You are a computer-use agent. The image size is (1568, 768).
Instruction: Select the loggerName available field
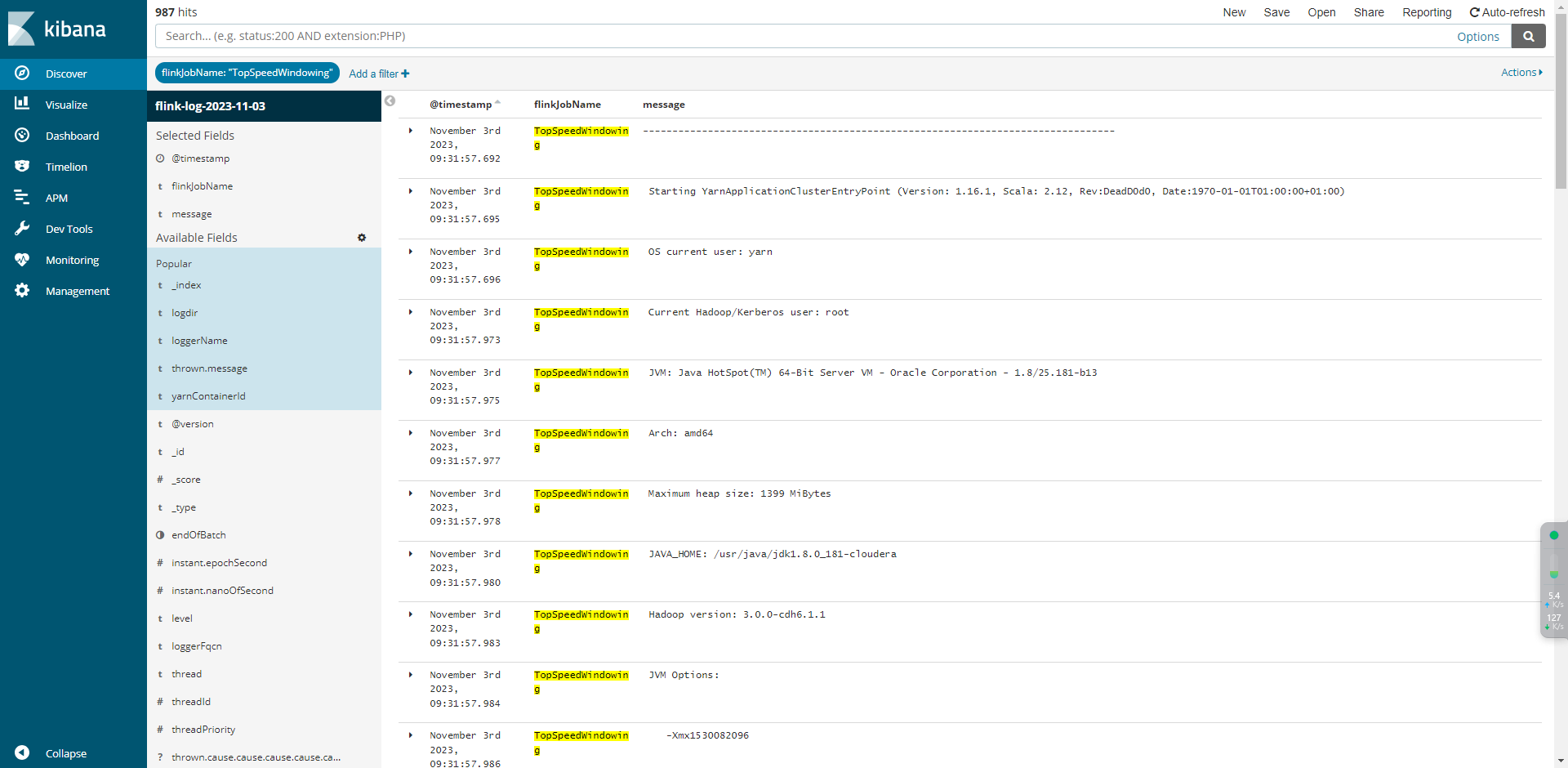click(199, 341)
